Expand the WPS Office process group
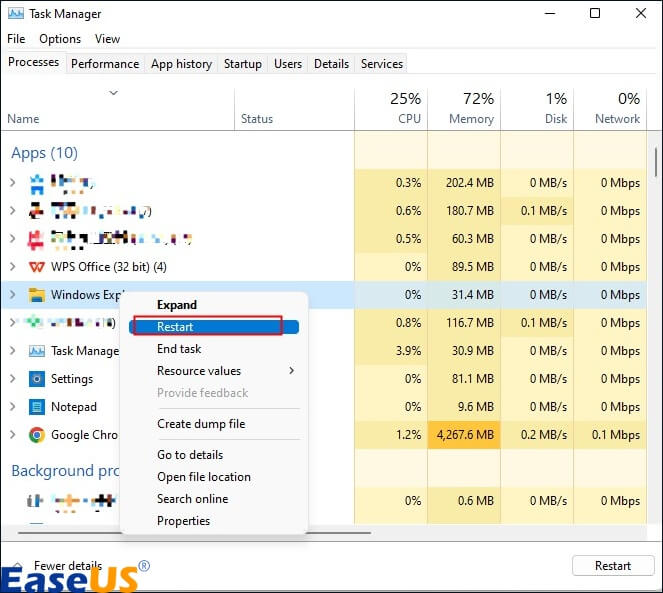 (13, 267)
